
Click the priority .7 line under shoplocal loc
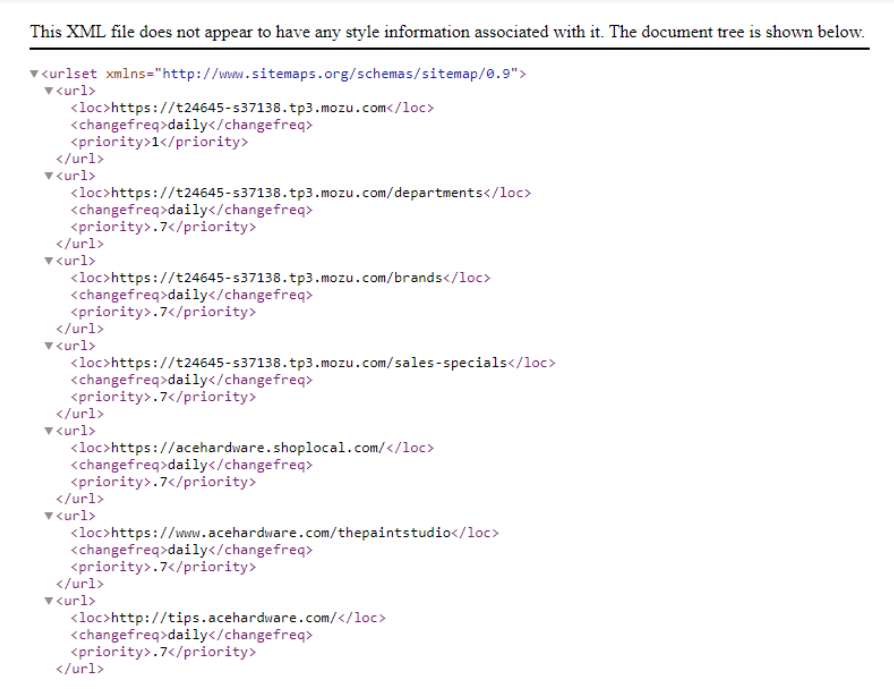tap(163, 482)
